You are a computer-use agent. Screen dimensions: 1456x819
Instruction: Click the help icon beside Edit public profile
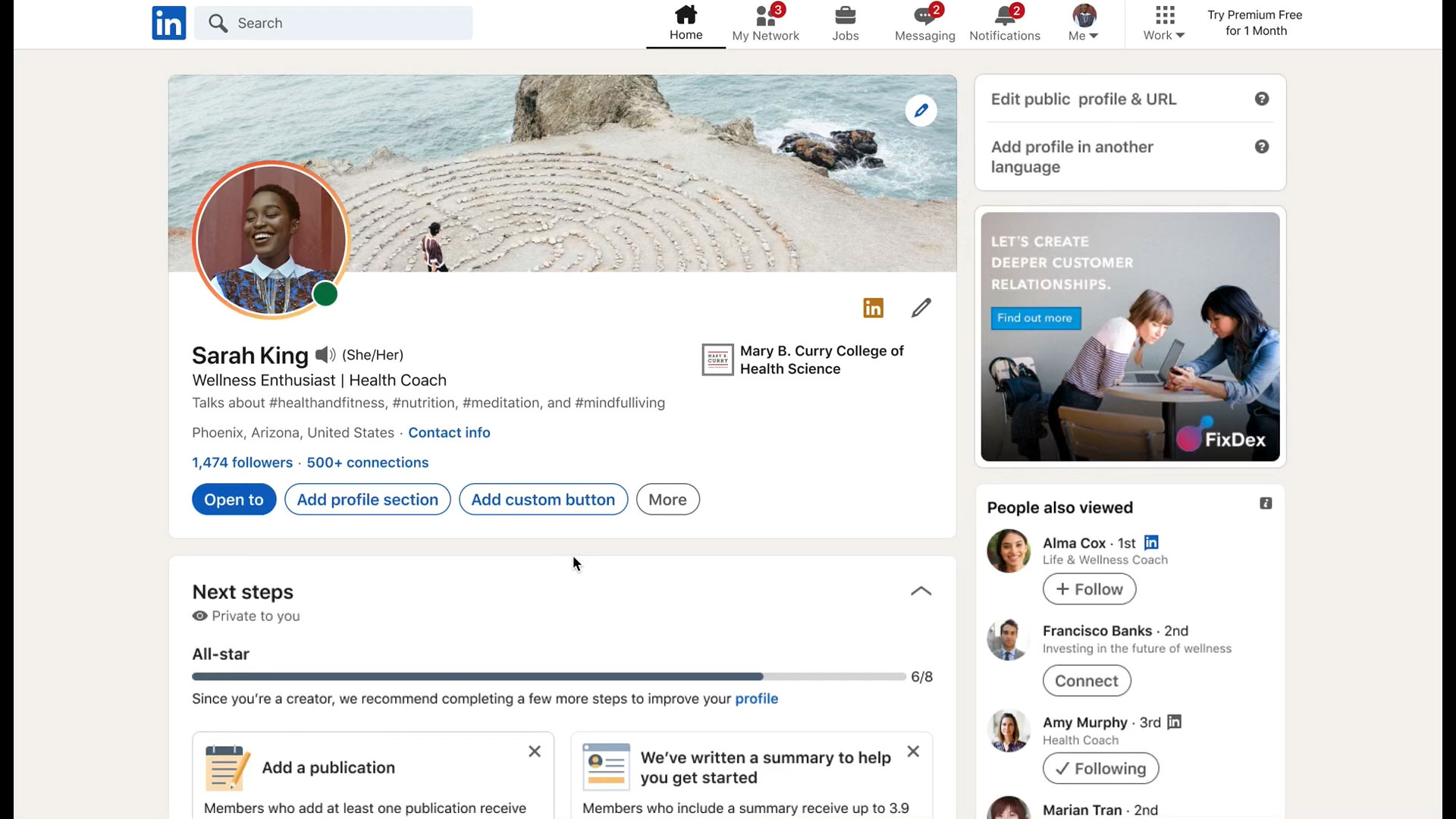(1261, 99)
